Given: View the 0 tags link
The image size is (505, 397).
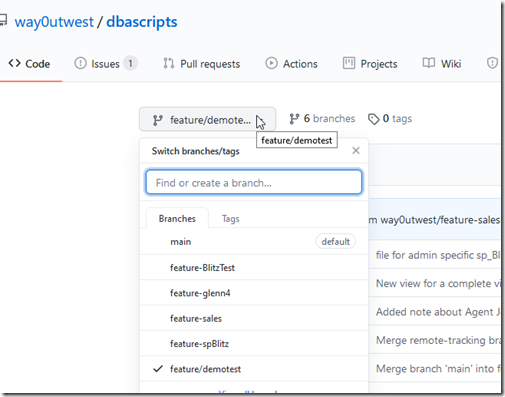Looking at the screenshot, I should pos(390,119).
